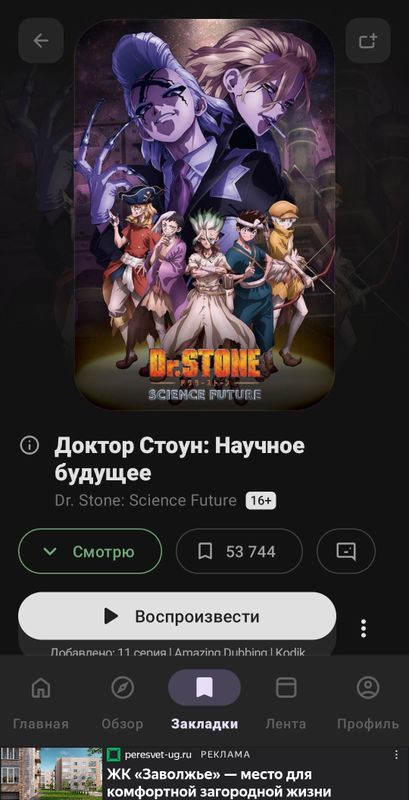Screen dimensions: 409x800
Task: Tap the 16+ age rating badge
Action: point(261,501)
